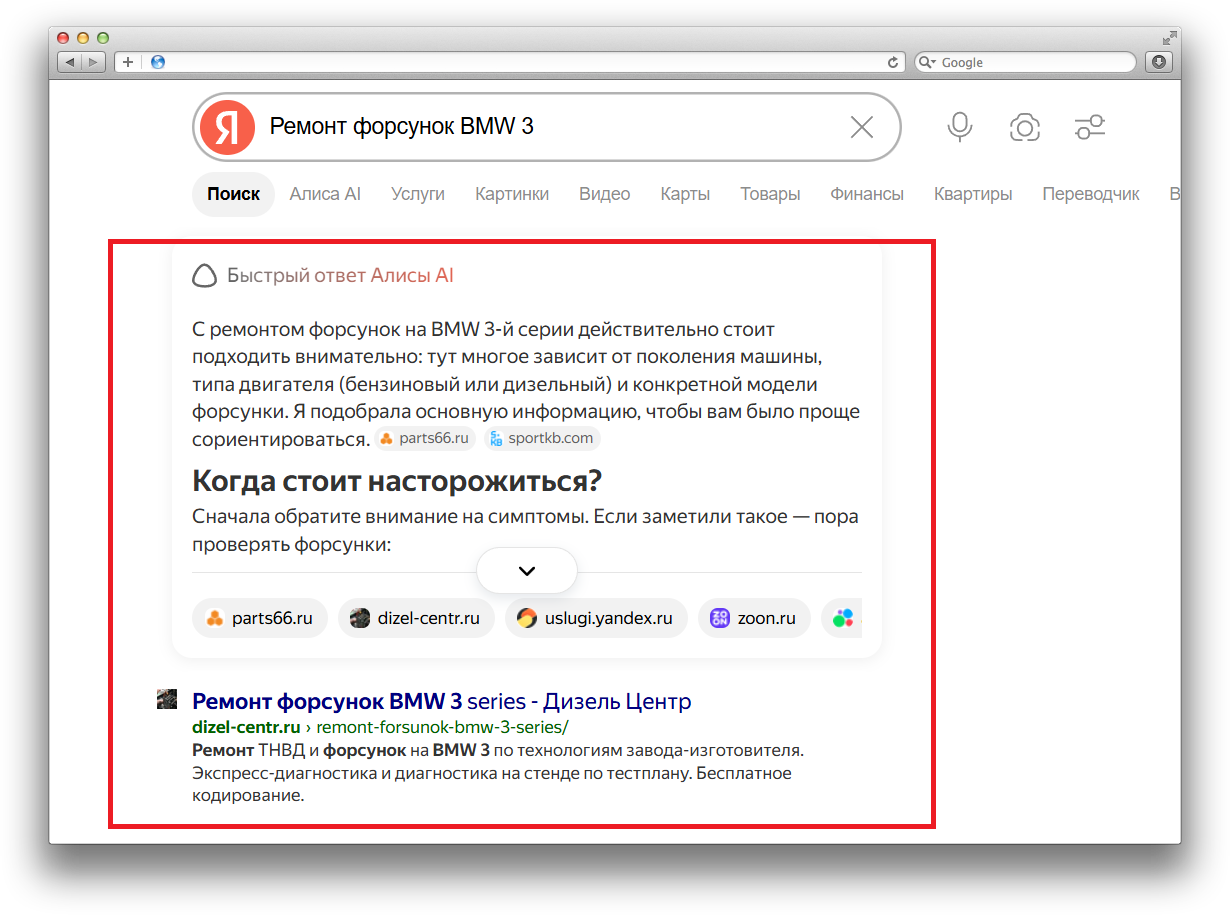Open inline sportkb.com source link
The width and height of the screenshot is (1230, 915).
(x=542, y=438)
